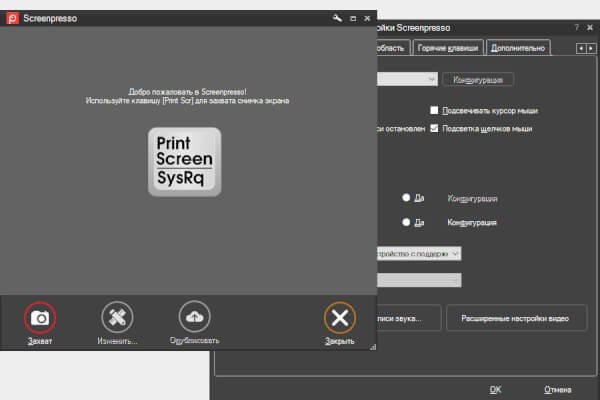Open the Edit (Изменить...) tools icon
600x400 pixels.
[x=117, y=317]
